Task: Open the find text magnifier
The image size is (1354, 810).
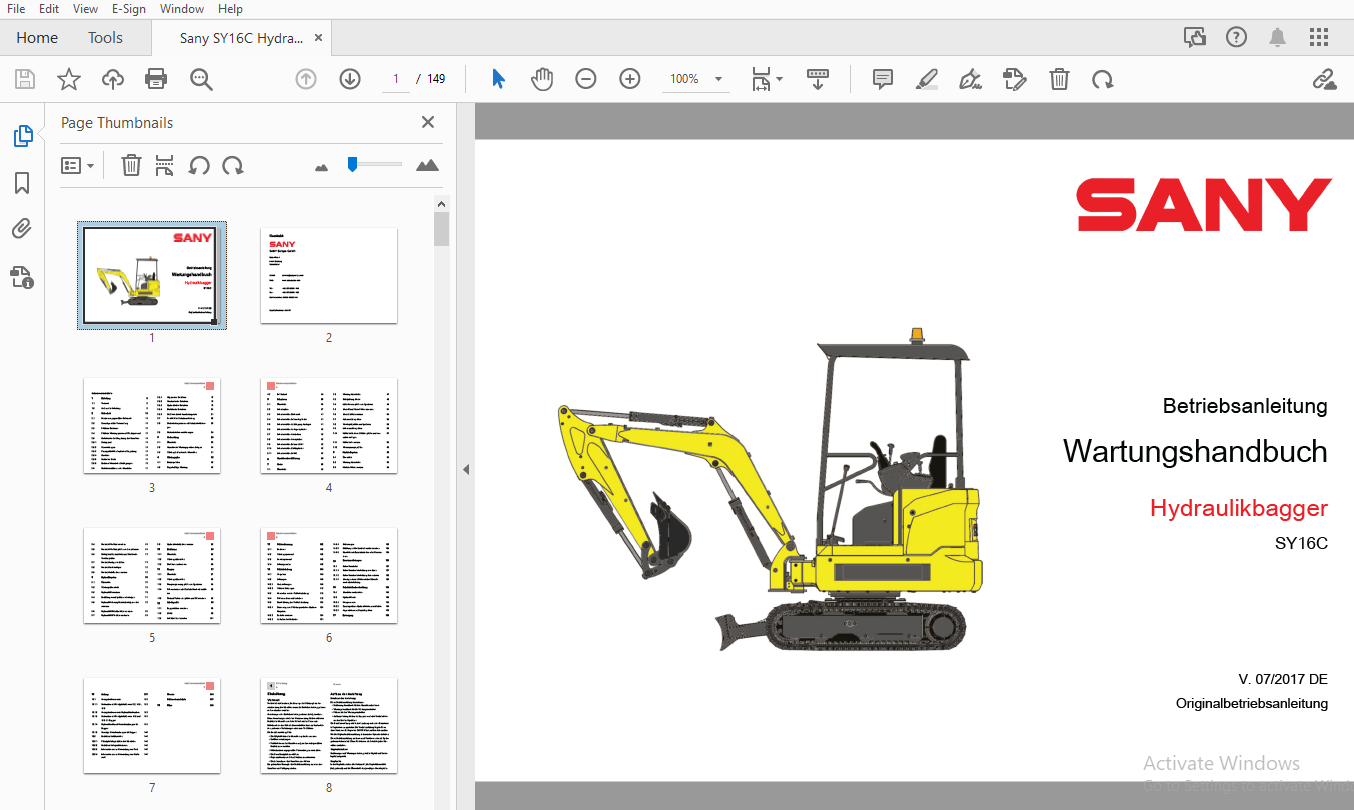Action: click(202, 79)
